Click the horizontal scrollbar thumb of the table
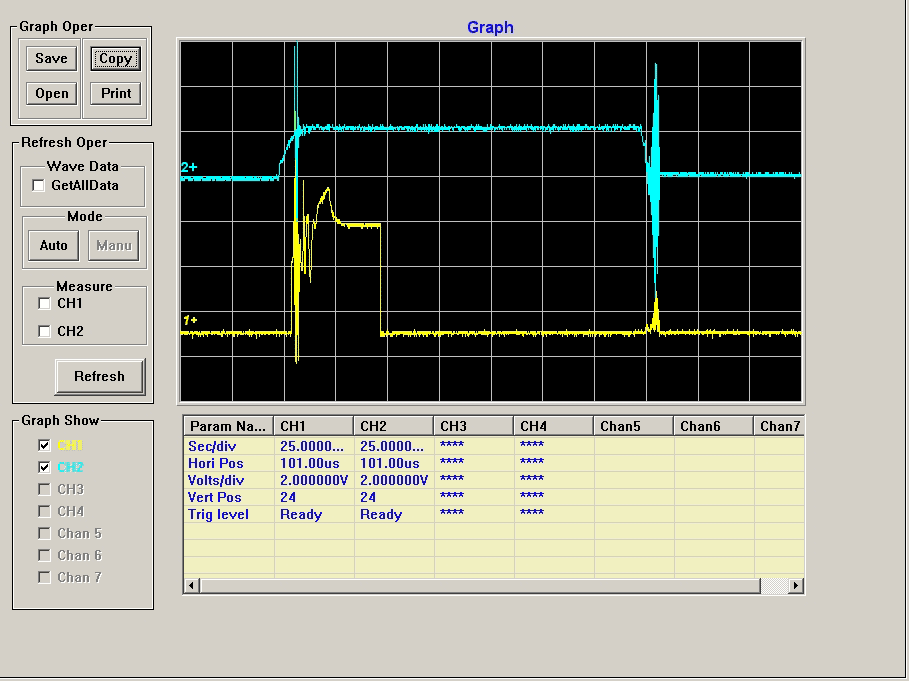Image resolution: width=909 pixels, height=681 pixels. pyautogui.click(x=479, y=586)
